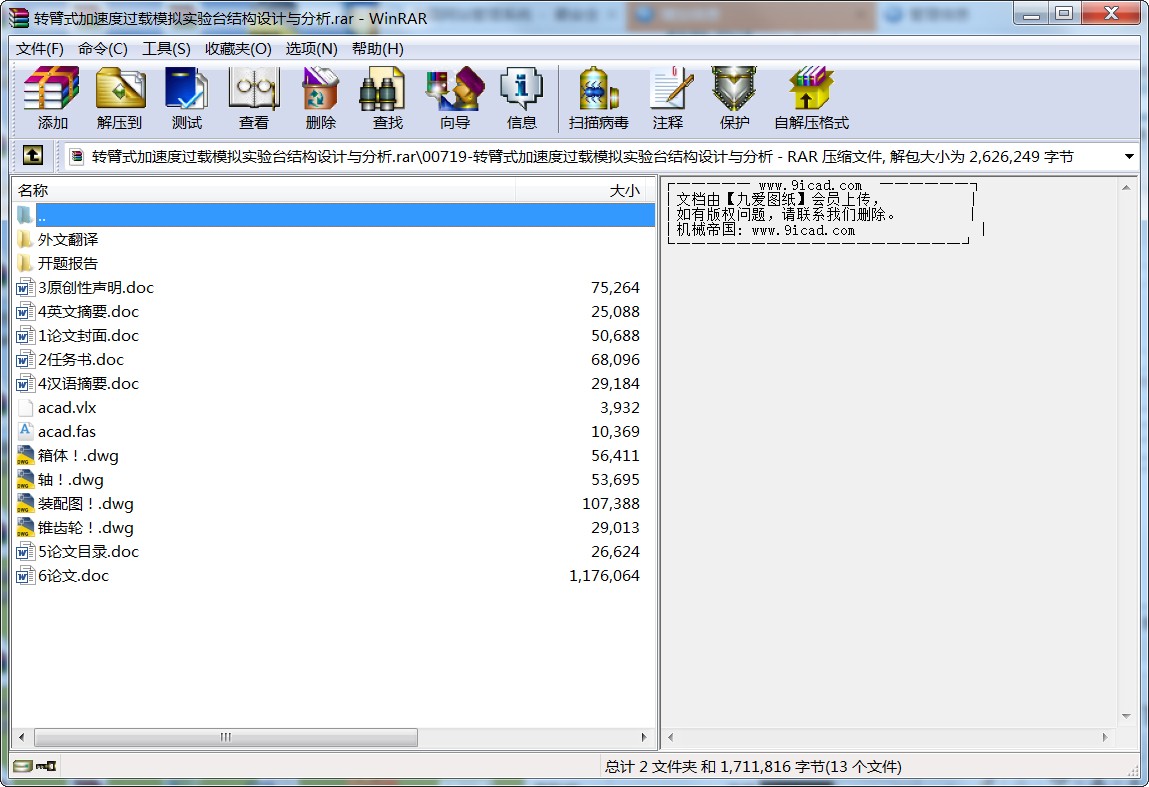This screenshot has width=1149, height=787.
Task: Launch the 向导 (Wizard) tool
Action: coord(454,98)
